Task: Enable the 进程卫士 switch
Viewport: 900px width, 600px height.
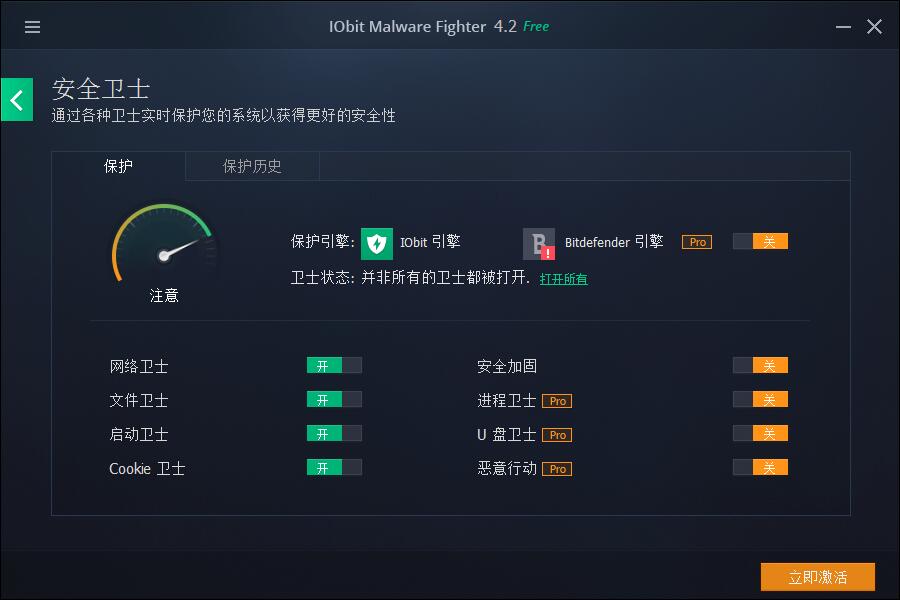Action: point(760,400)
